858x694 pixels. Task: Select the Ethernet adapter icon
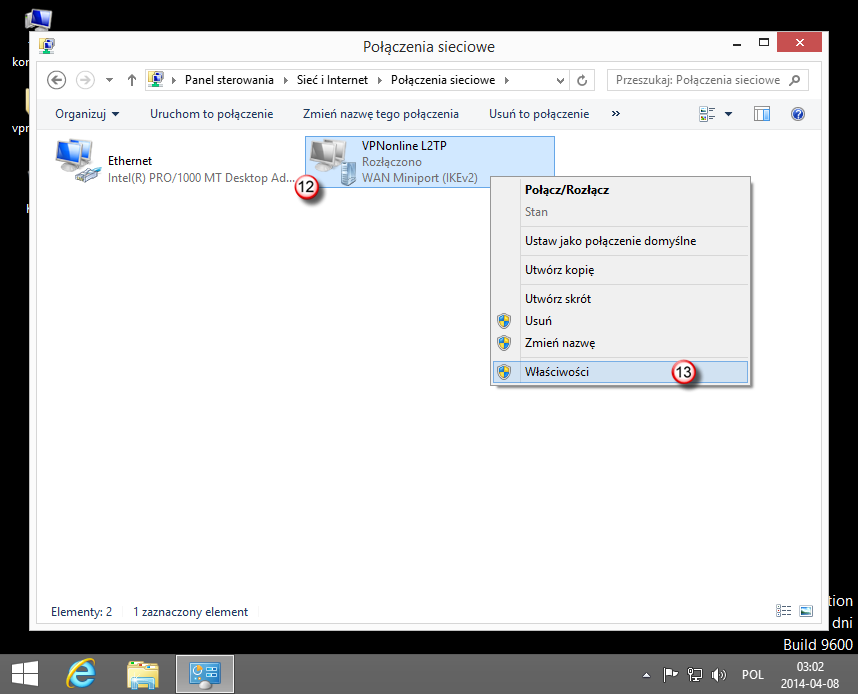point(77,161)
